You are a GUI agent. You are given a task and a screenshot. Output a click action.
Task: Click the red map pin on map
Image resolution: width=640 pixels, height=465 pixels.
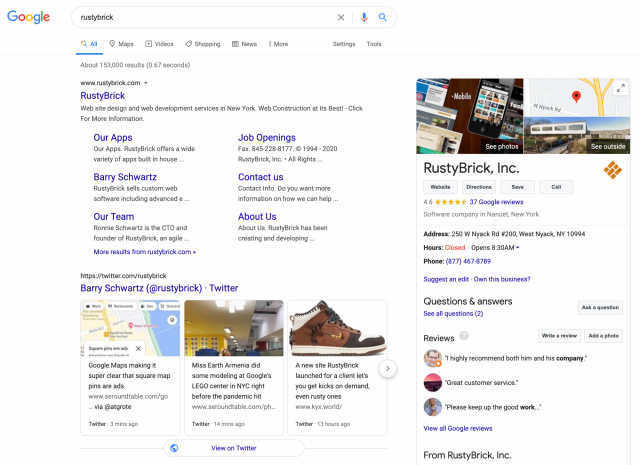click(576, 97)
